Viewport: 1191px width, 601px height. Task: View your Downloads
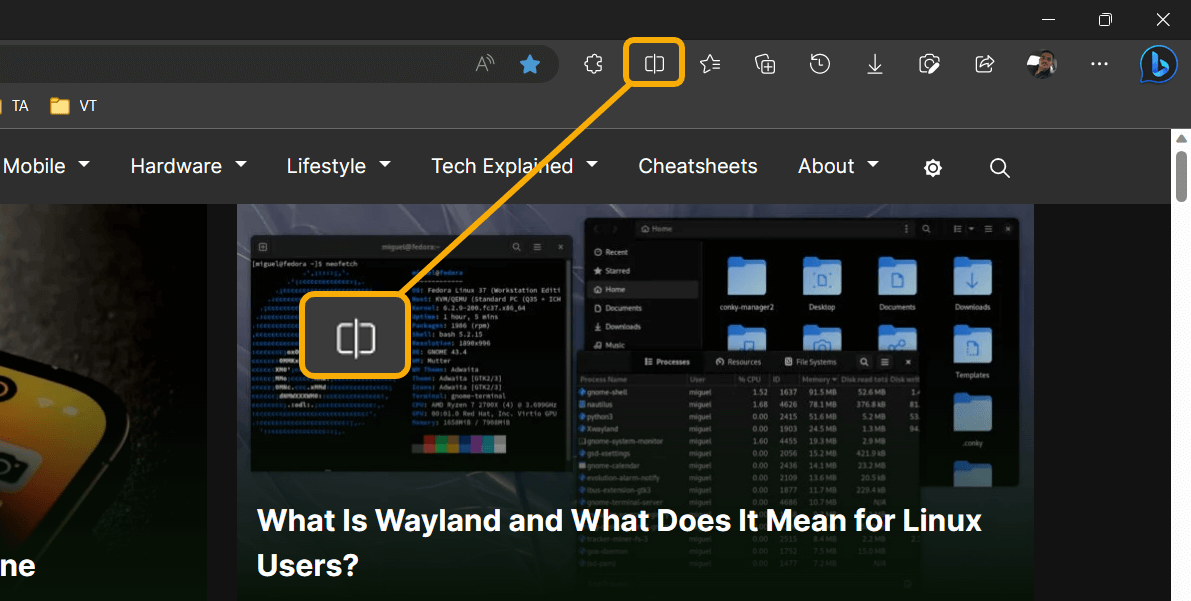point(874,63)
